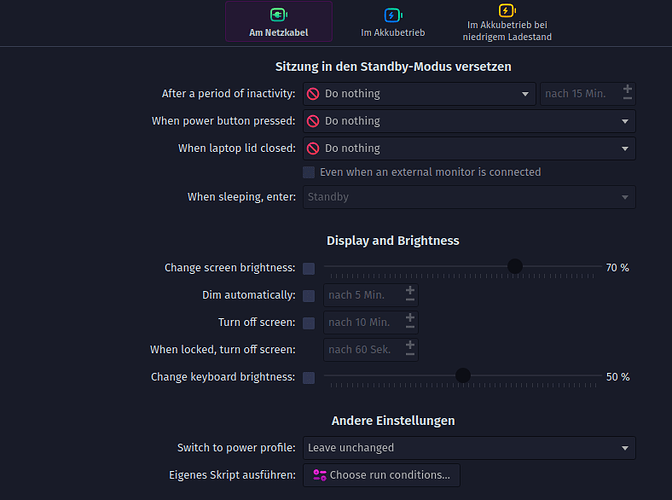Enable the Change screen brightness checkbox
Viewport: 672px width, 500px height.
click(x=309, y=268)
